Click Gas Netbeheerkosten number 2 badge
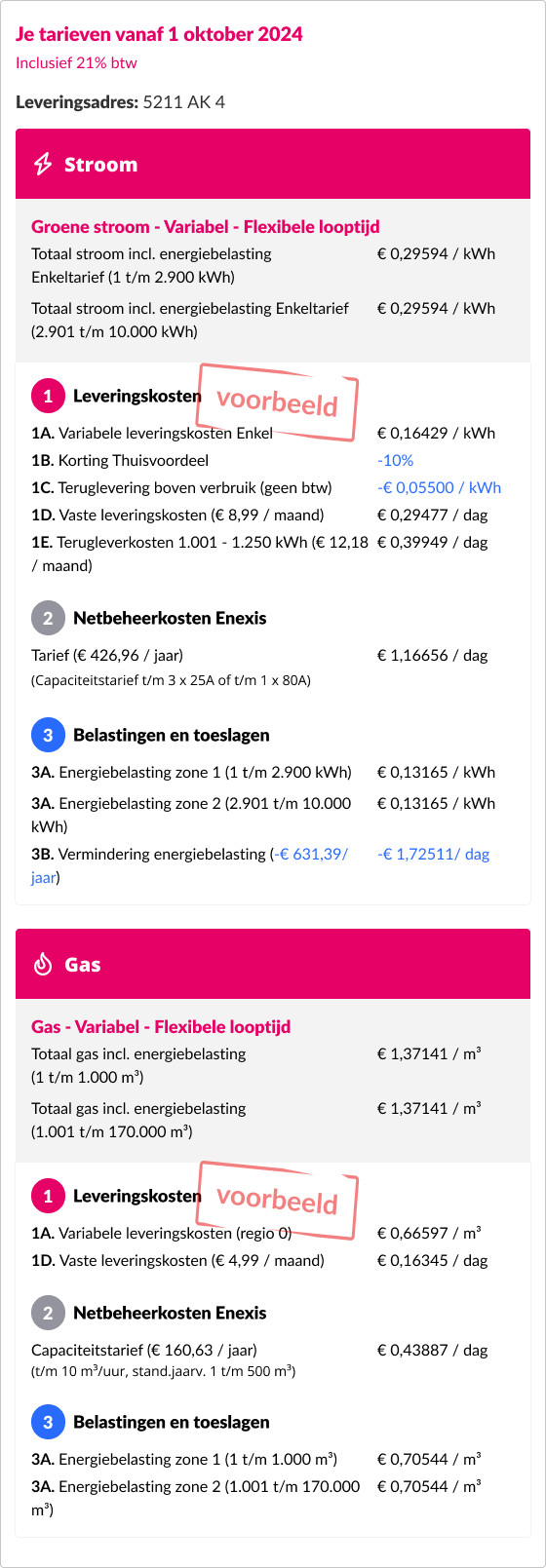546x1568 pixels. coord(48,1314)
